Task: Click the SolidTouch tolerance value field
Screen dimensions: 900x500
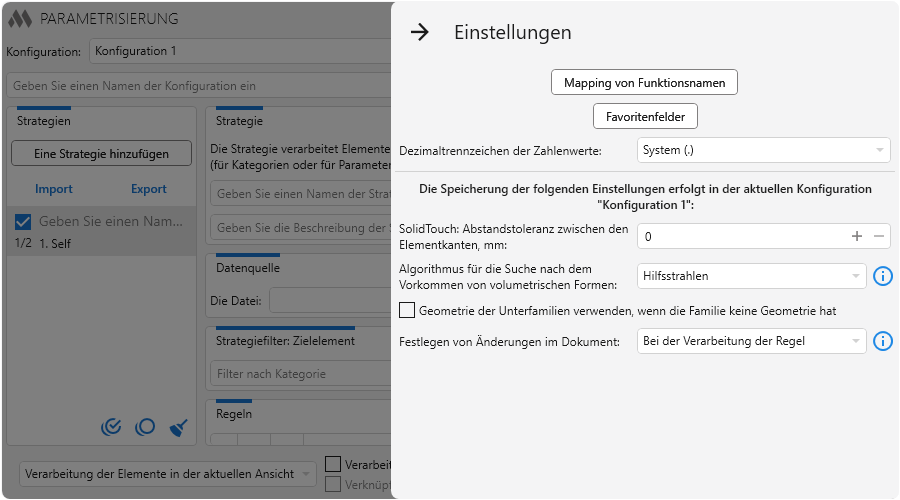Action: (740, 237)
